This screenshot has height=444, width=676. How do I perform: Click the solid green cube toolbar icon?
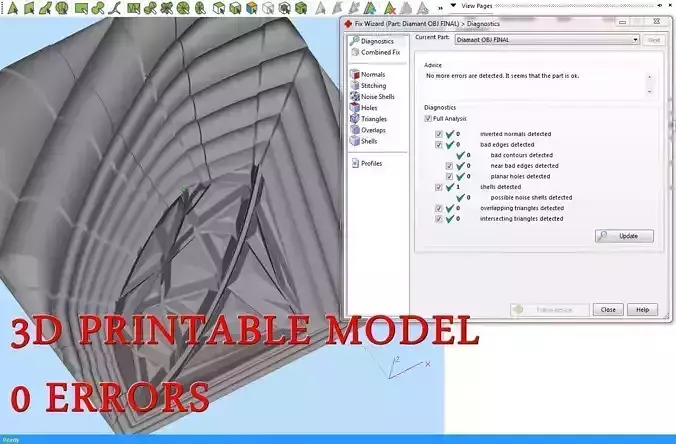301,8
